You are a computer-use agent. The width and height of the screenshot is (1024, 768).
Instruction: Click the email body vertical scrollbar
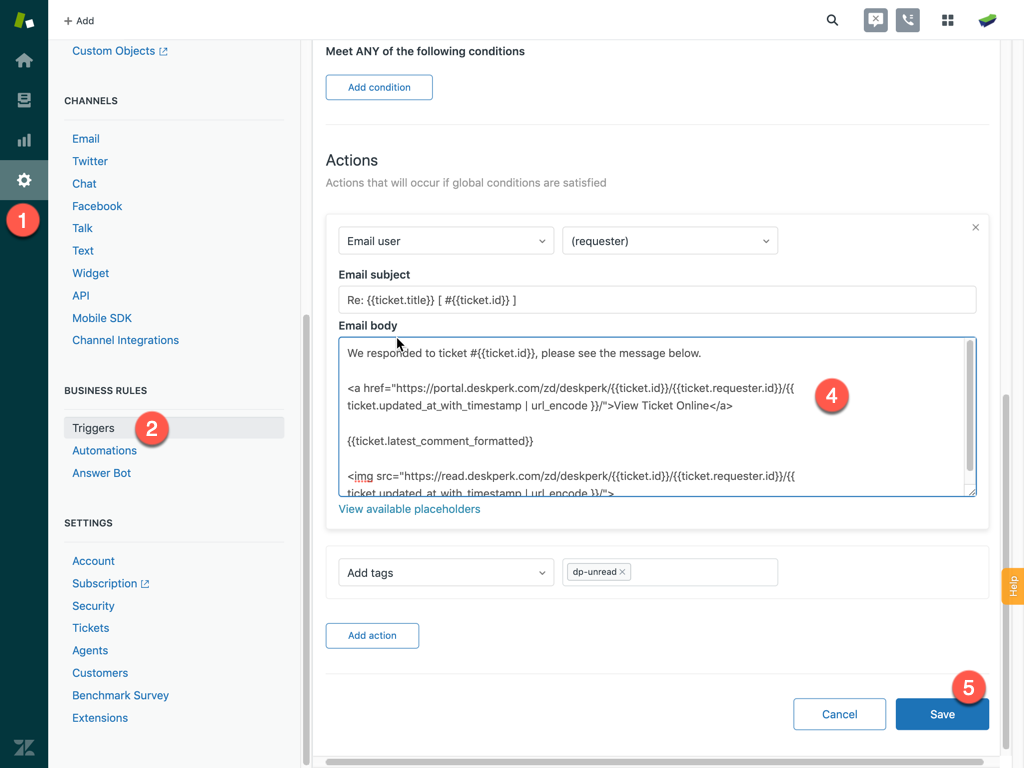coord(970,405)
